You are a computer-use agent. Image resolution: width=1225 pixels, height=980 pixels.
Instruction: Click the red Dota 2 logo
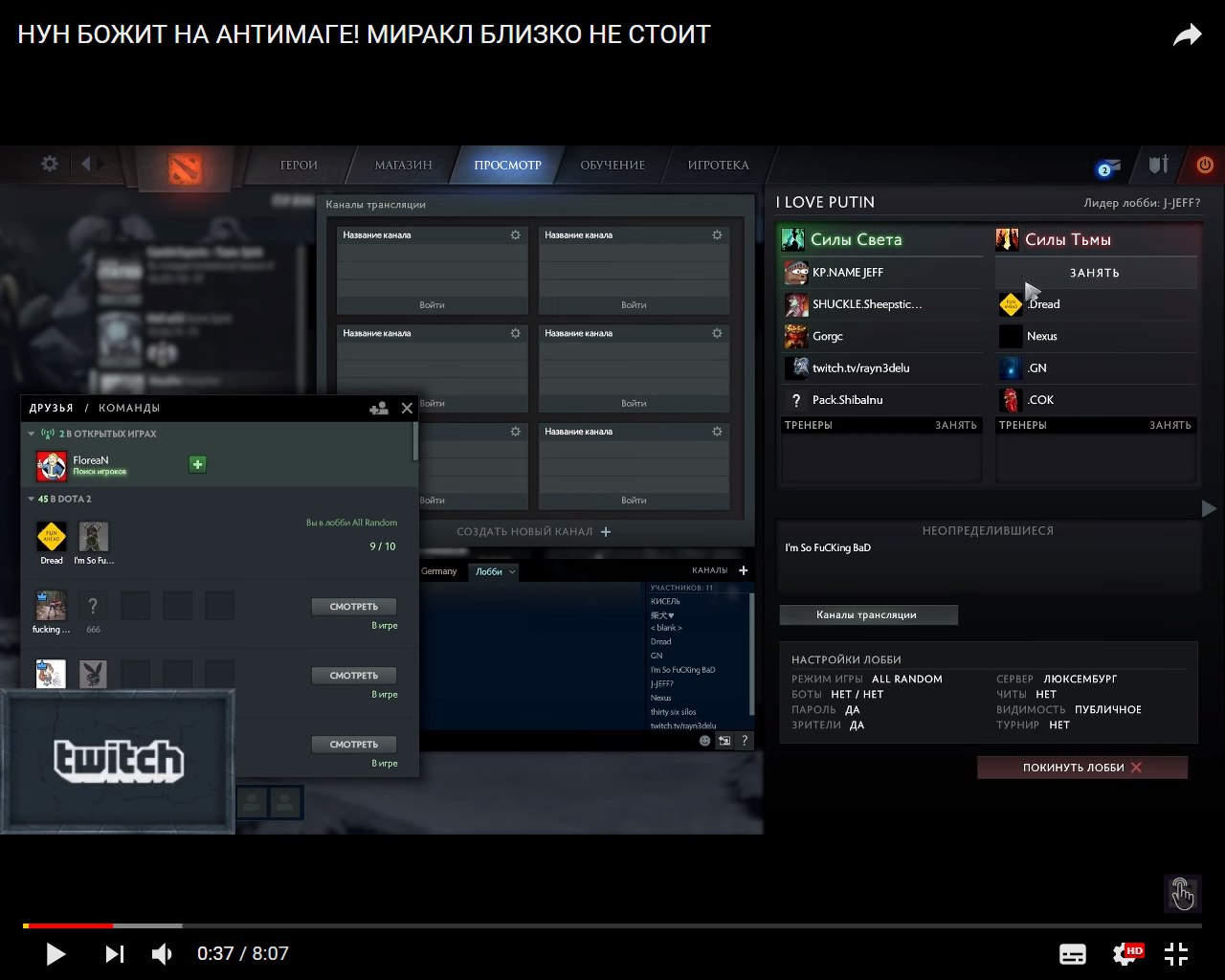pyautogui.click(x=185, y=168)
